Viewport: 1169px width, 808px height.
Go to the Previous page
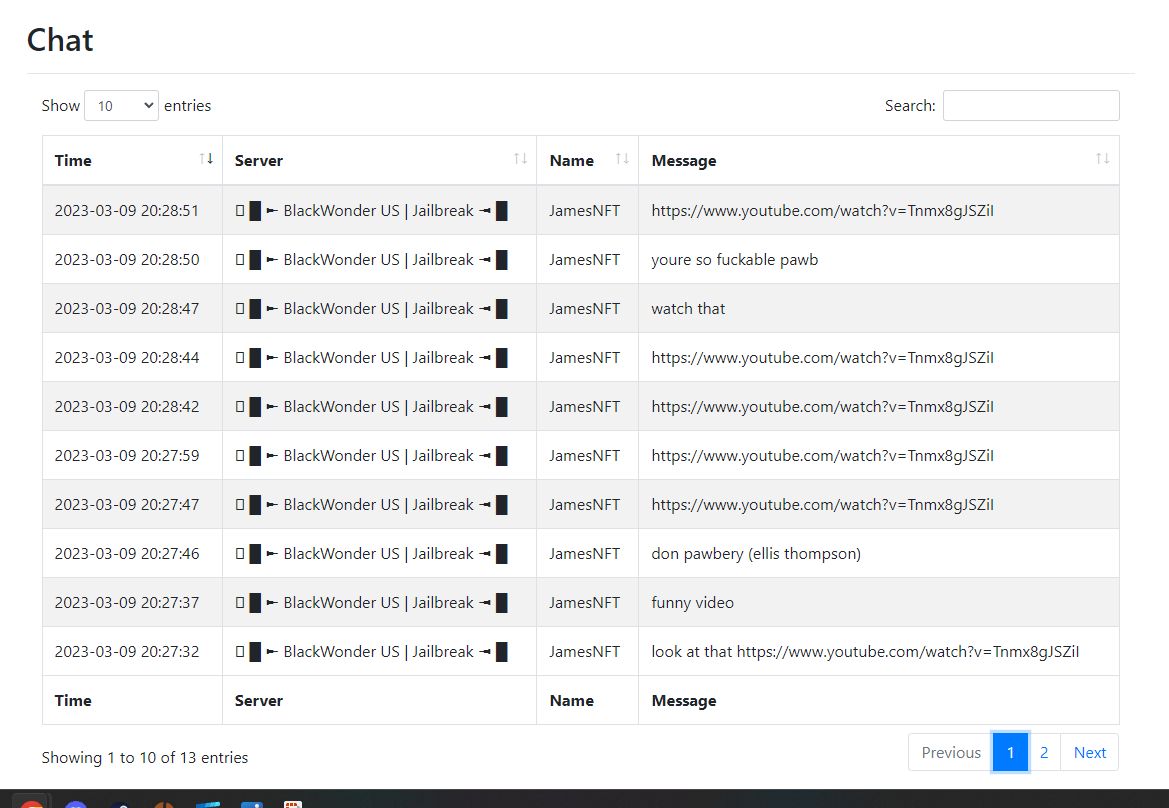coord(951,753)
